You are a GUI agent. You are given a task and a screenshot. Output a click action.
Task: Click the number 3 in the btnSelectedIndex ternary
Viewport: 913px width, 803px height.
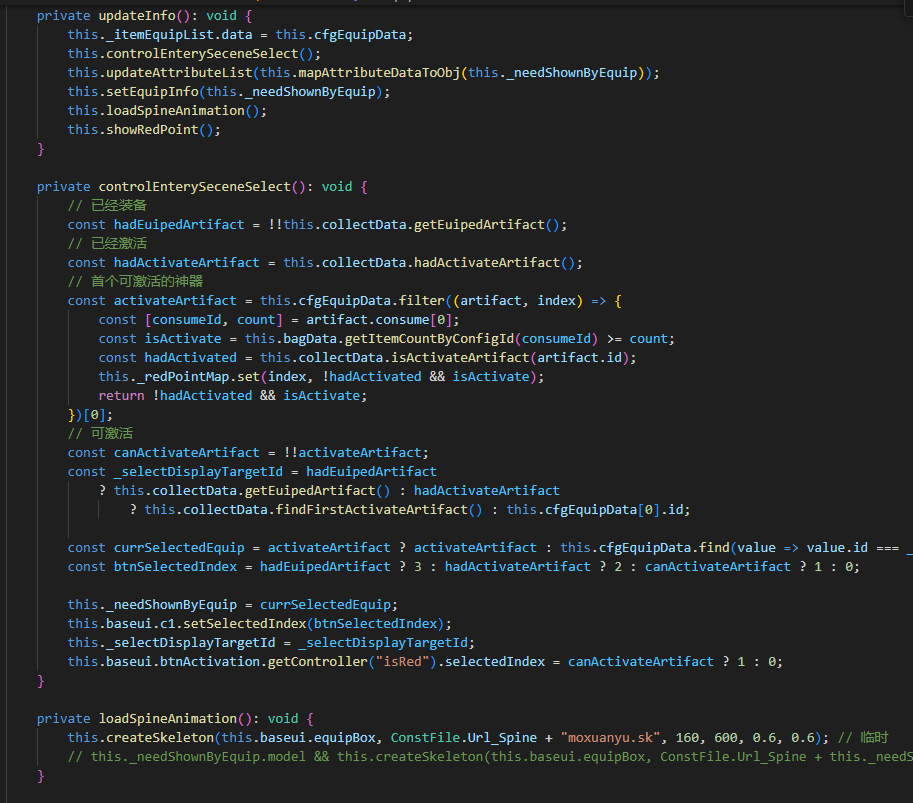tap(417, 567)
